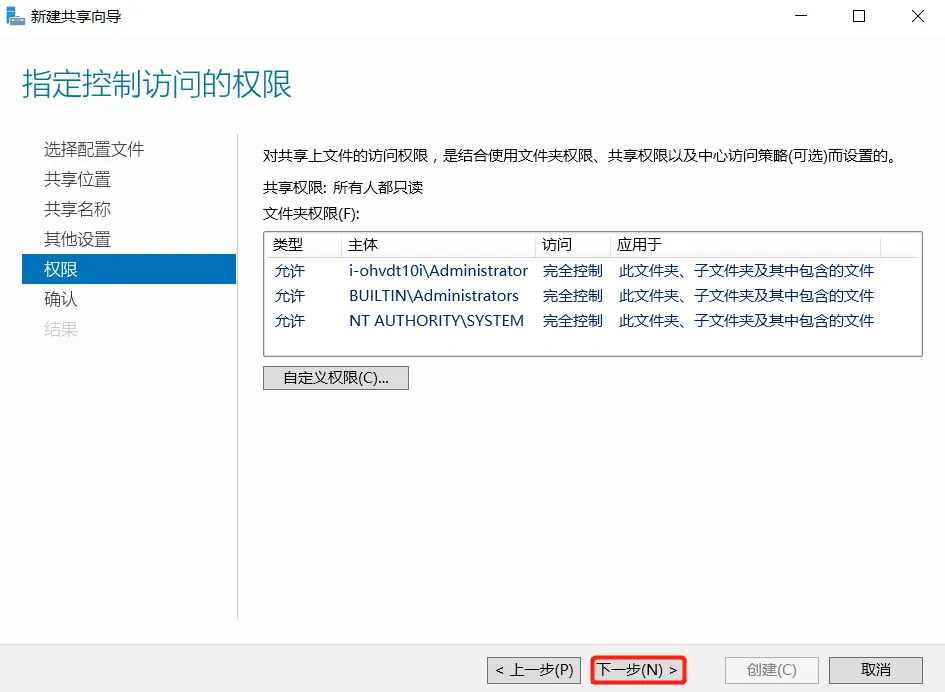Select the NT AUTHORITY\SYSTEM permission row

[x=436, y=321]
